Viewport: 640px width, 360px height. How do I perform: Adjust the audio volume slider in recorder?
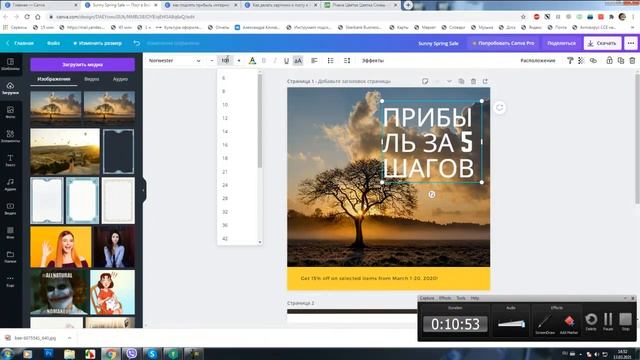coord(511,324)
